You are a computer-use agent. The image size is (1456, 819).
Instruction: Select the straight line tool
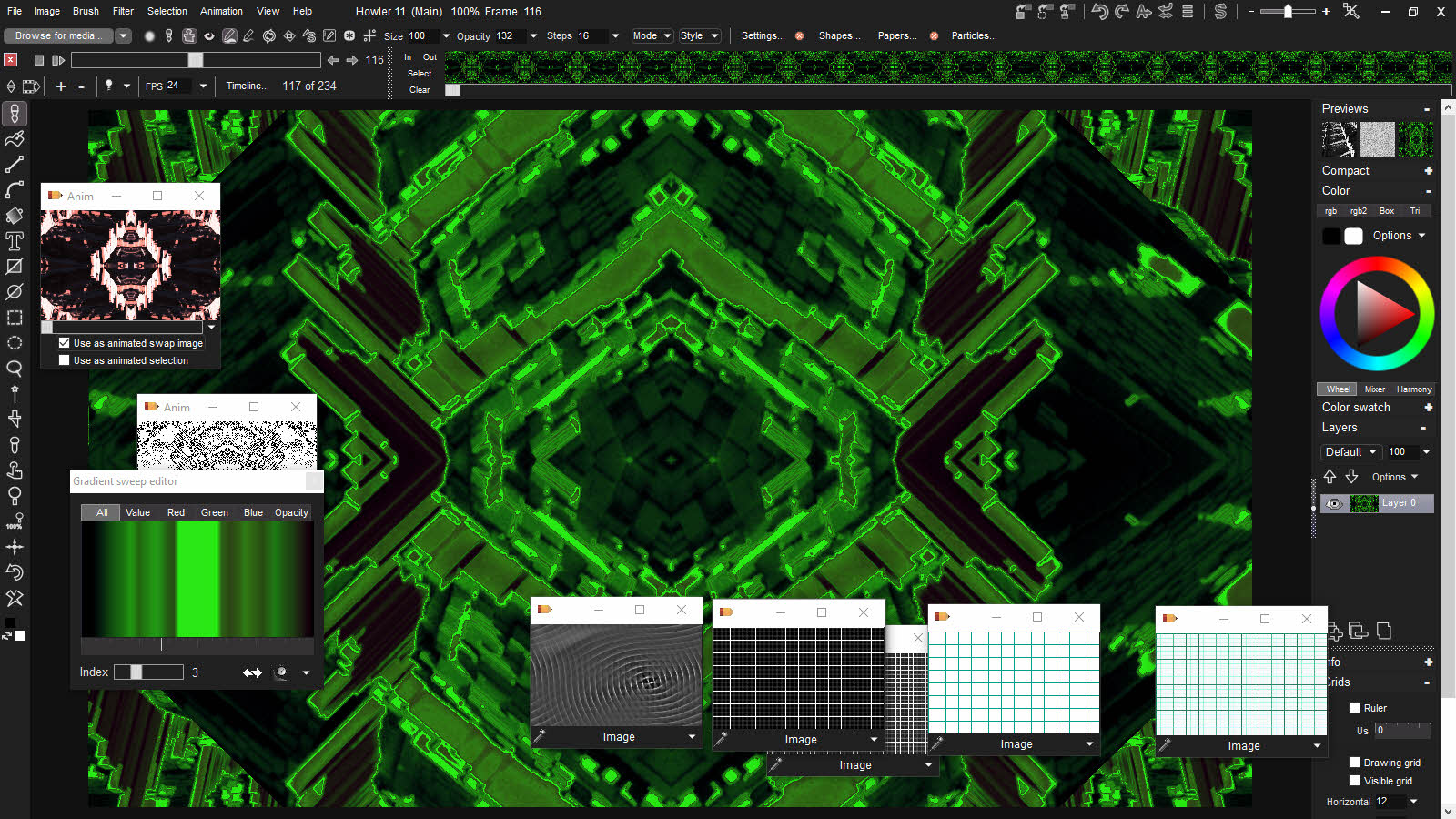tap(15, 165)
